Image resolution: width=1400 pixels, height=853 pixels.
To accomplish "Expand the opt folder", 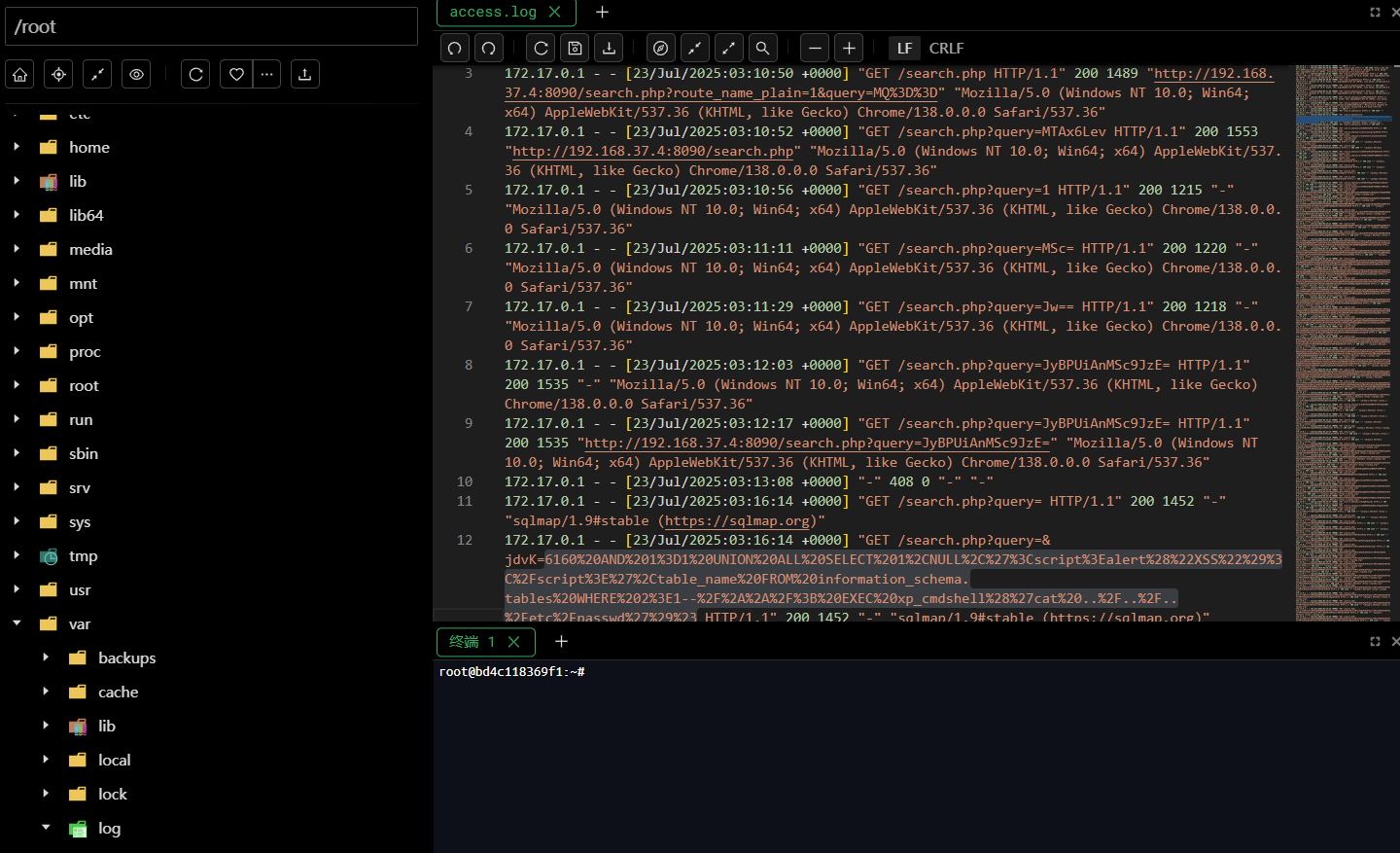I will coord(17,317).
